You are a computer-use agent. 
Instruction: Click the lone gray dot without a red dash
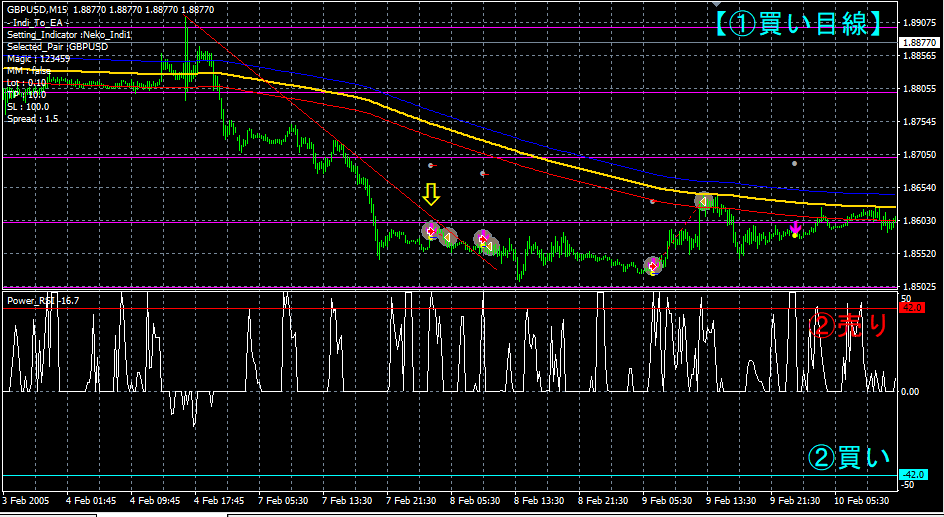pyautogui.click(x=795, y=163)
